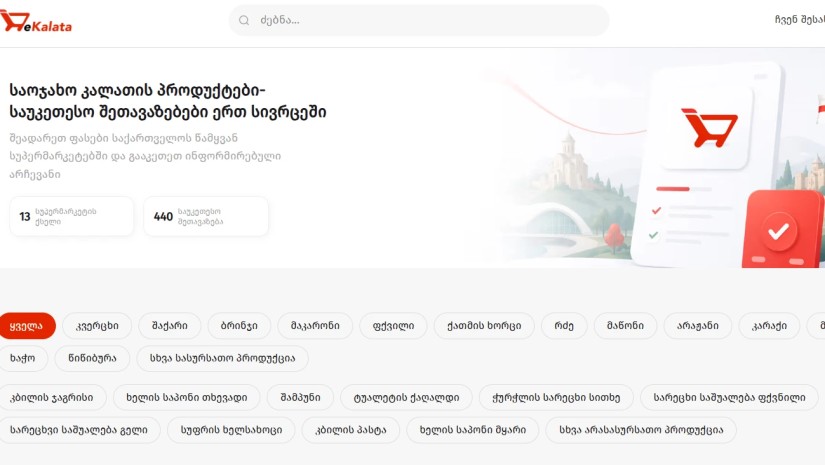The height and width of the screenshot is (465, 825).
Task: Filter by ქათმის ხორცი
Action: tap(484, 326)
